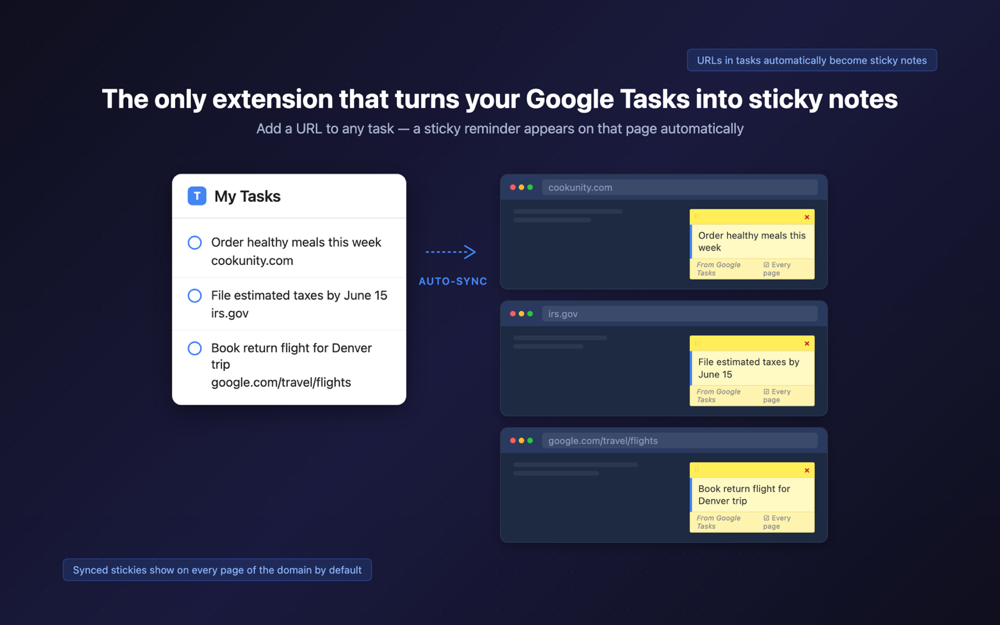Complete the Book return flight task

coord(195,348)
